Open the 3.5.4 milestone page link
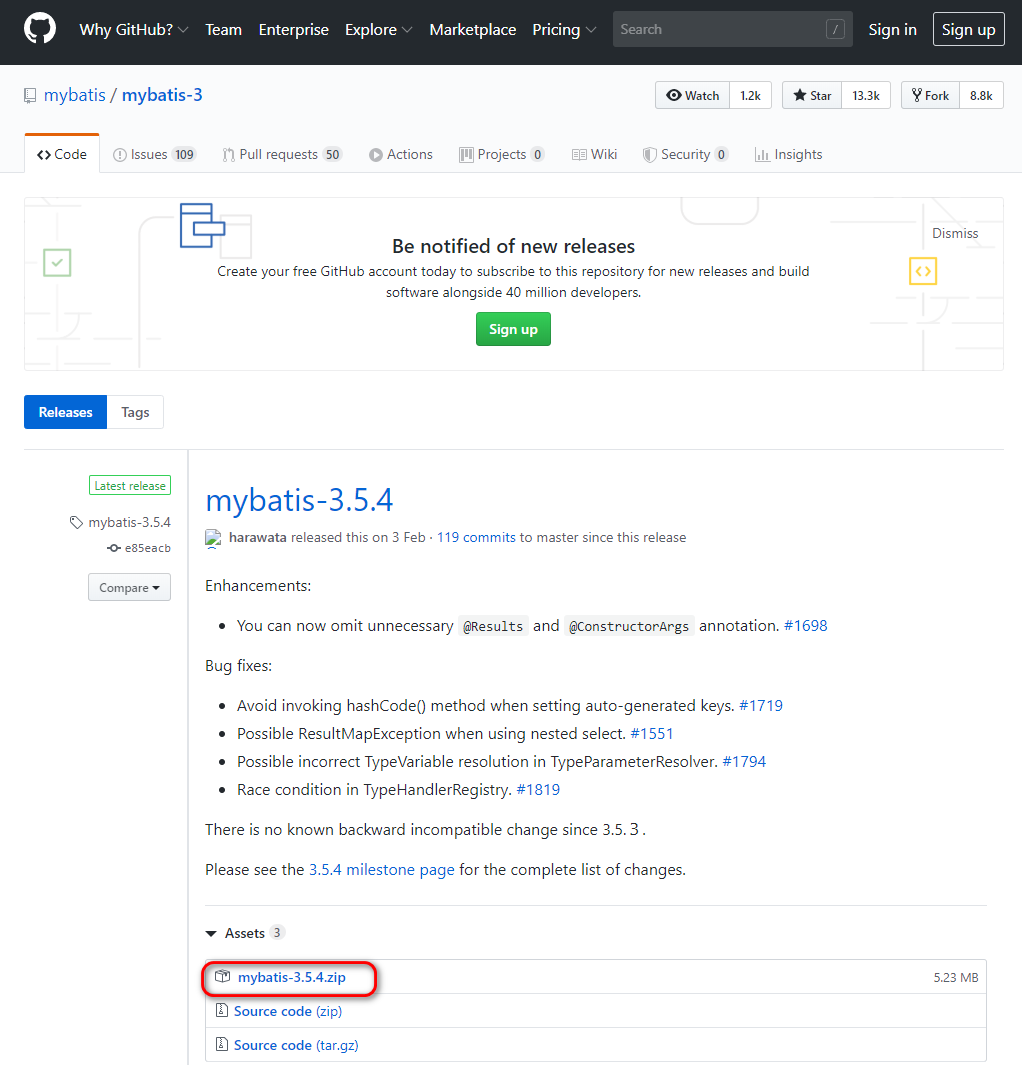1022x1065 pixels. [x=382, y=869]
